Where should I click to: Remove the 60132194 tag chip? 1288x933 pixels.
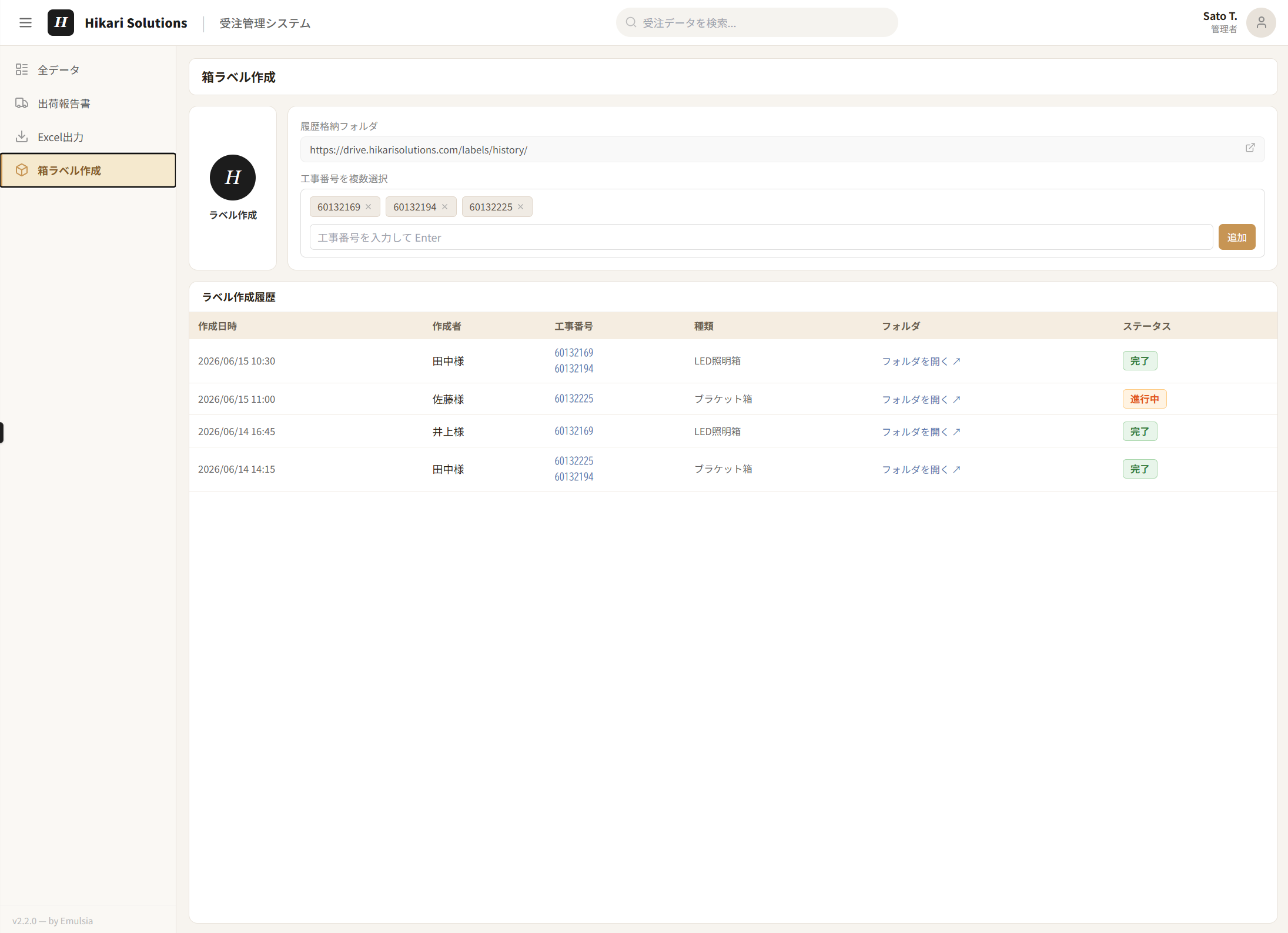click(444, 207)
